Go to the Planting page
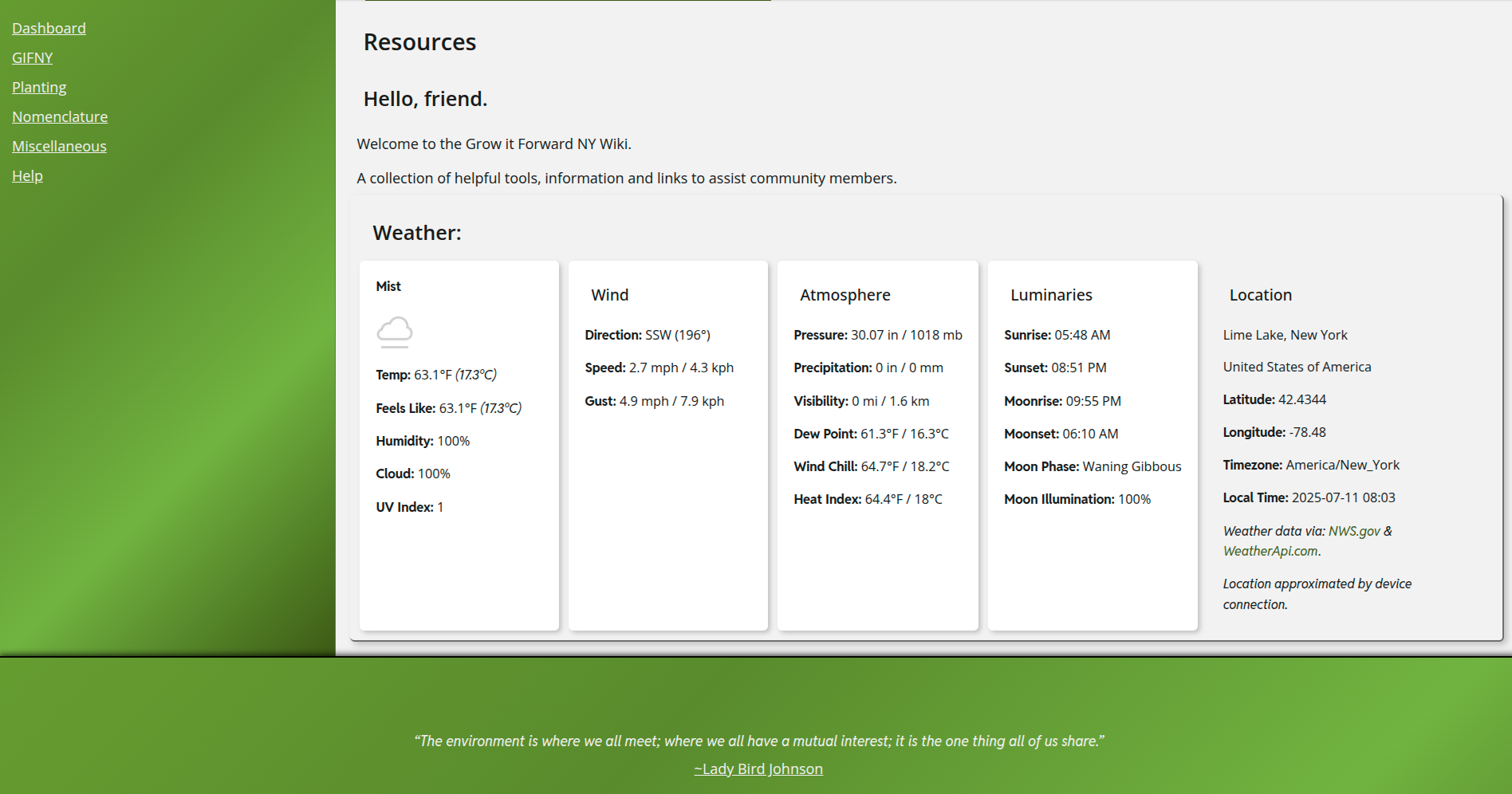Viewport: 1512px width, 794px height. (x=39, y=88)
